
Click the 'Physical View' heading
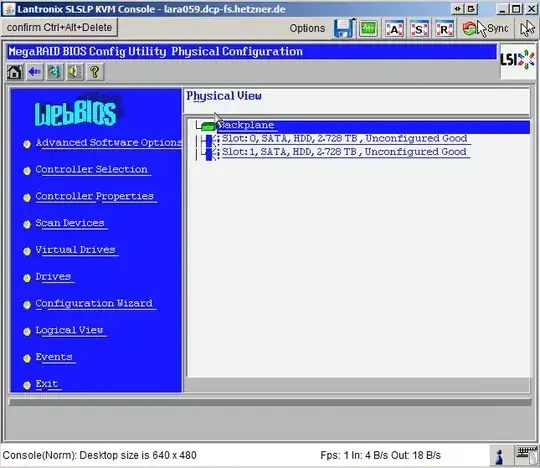[224, 96]
